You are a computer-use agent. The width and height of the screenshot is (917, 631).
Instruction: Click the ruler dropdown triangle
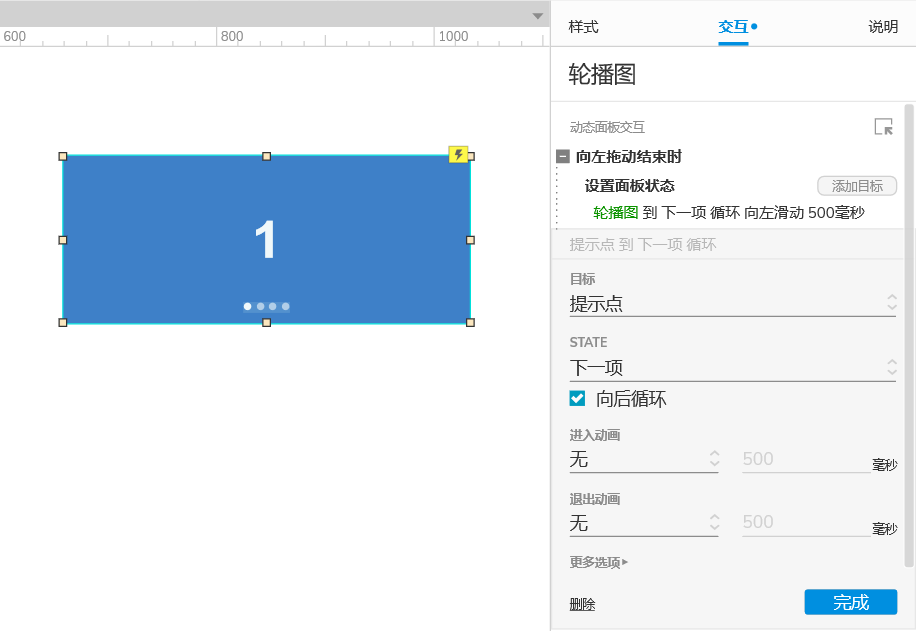pyautogui.click(x=537, y=16)
